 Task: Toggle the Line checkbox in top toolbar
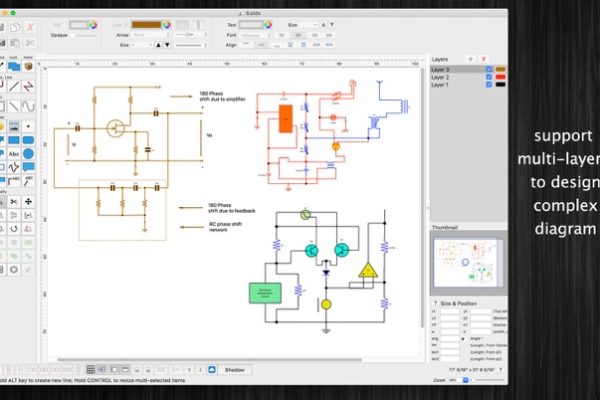(126, 25)
